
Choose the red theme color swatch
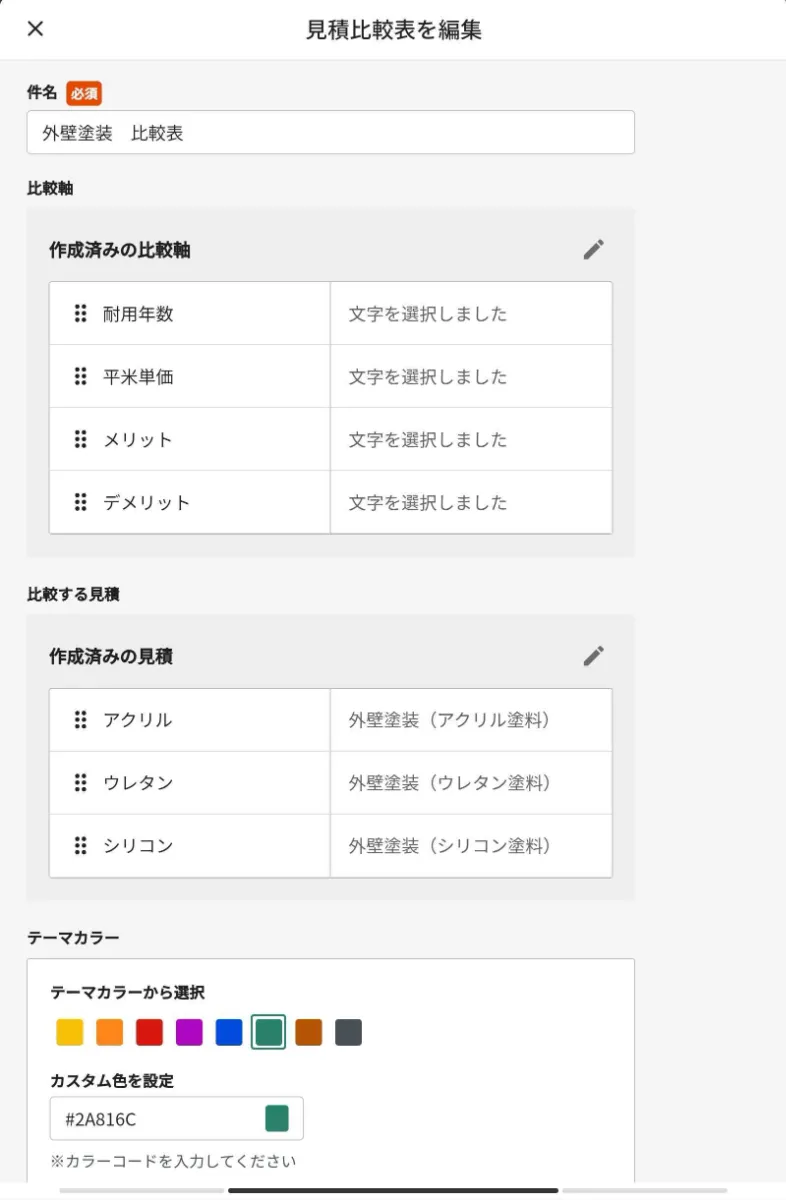(x=149, y=1032)
